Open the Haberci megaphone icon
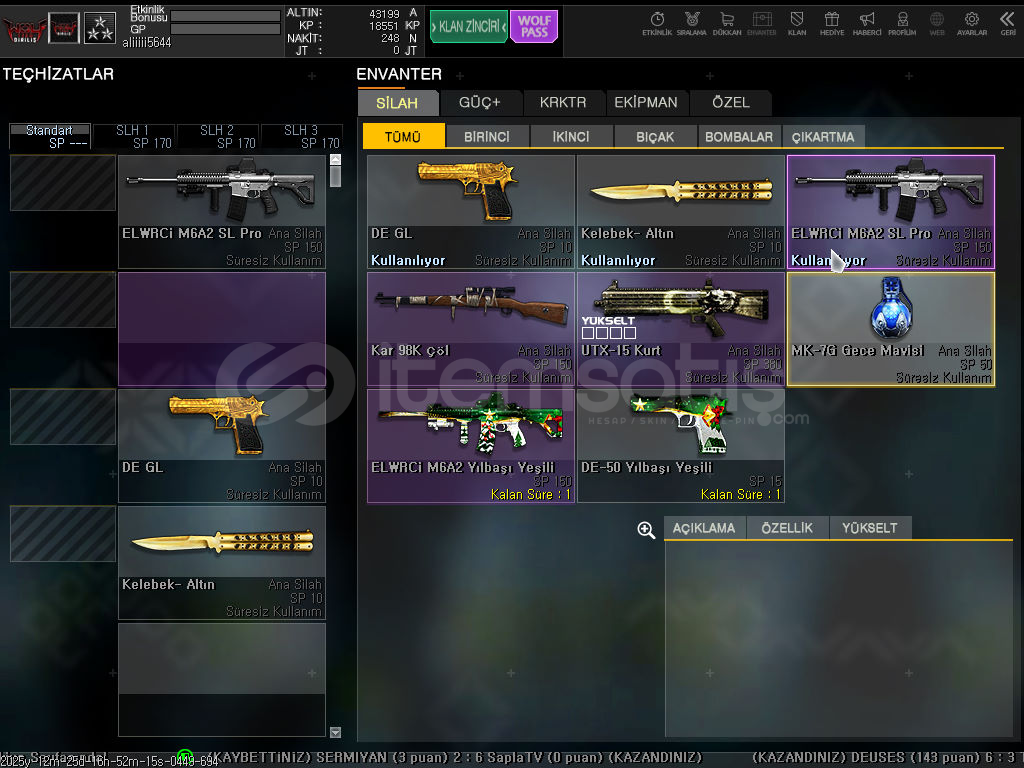The width and height of the screenshot is (1024, 768). point(867,24)
